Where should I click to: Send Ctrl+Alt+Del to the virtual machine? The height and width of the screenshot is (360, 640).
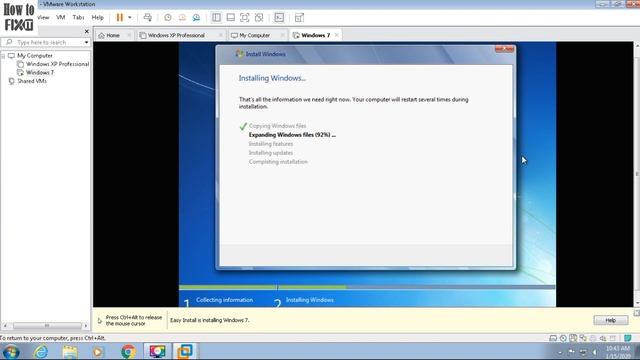(x=148, y=18)
